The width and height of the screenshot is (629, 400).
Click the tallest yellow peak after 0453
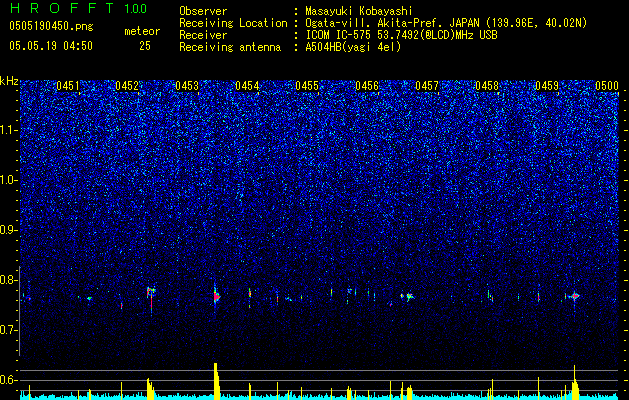click(x=216, y=381)
